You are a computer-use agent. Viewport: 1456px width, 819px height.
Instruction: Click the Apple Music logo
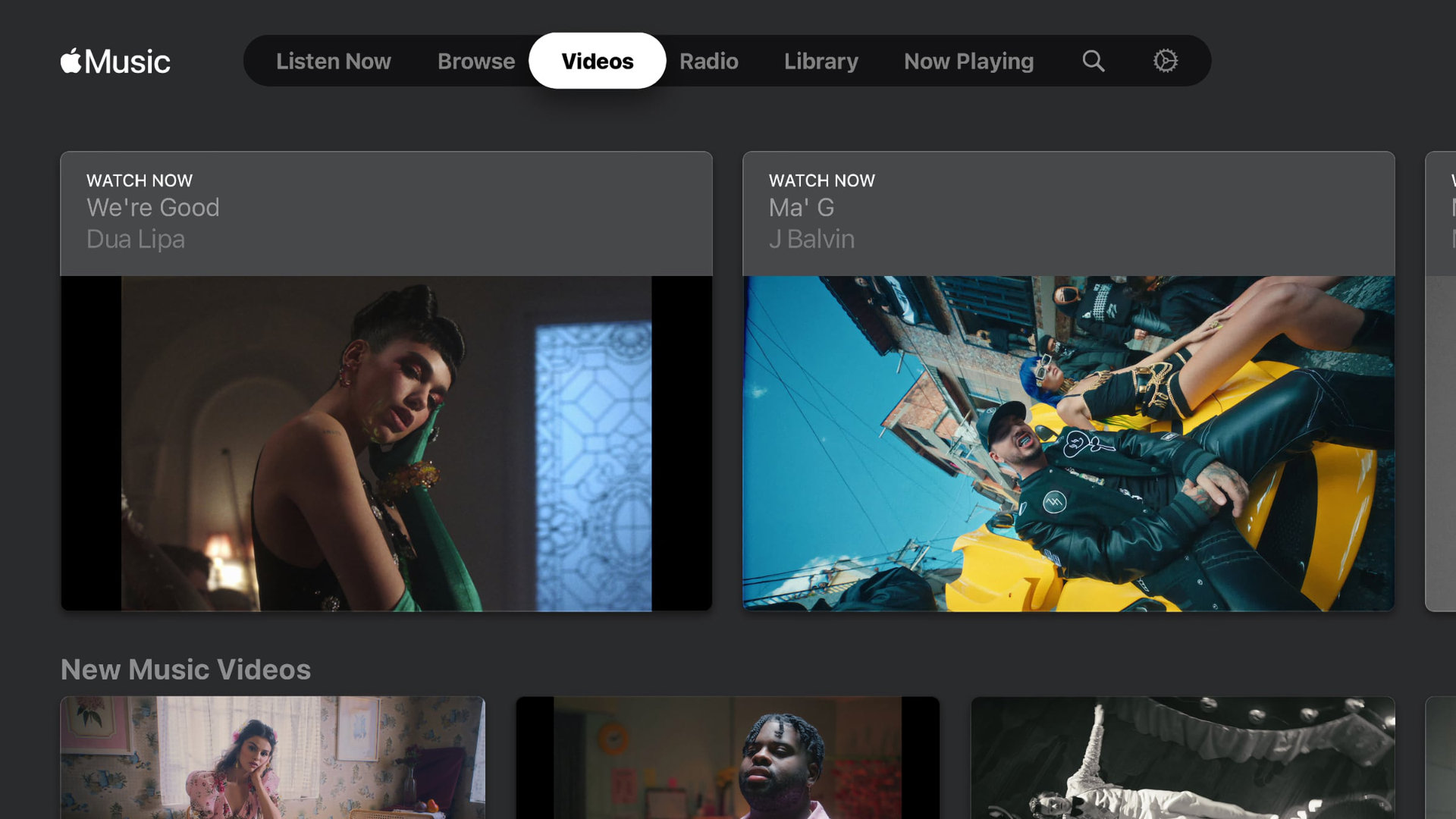pyautogui.click(x=115, y=61)
